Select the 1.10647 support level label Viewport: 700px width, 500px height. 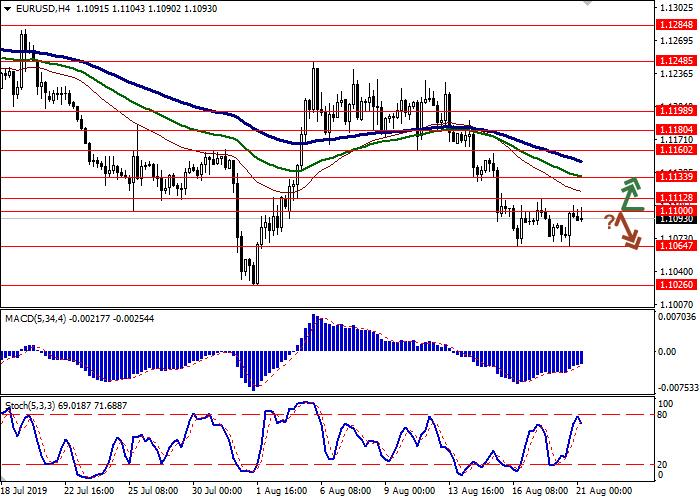click(677, 246)
